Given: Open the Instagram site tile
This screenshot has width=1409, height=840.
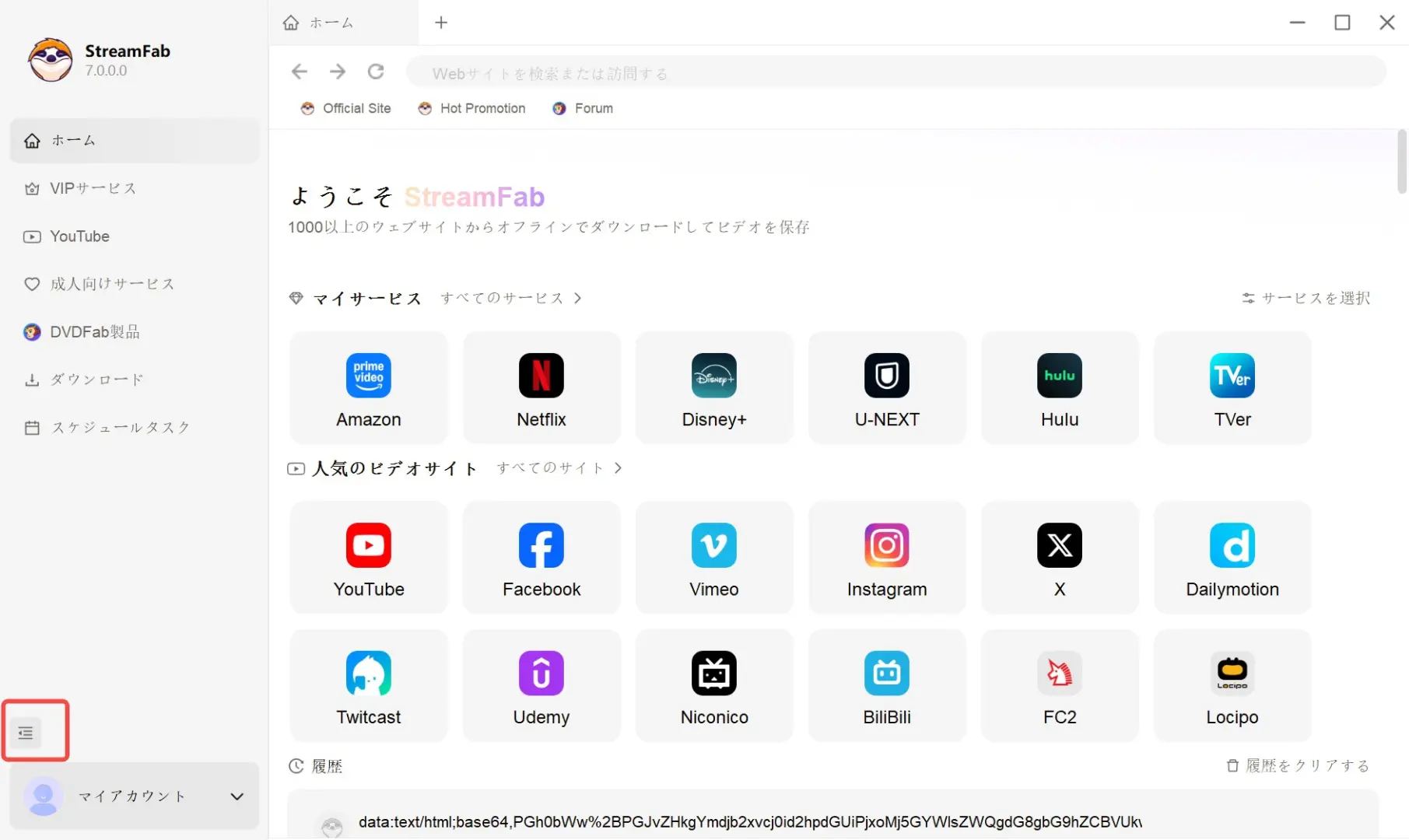Looking at the screenshot, I should [x=887, y=558].
